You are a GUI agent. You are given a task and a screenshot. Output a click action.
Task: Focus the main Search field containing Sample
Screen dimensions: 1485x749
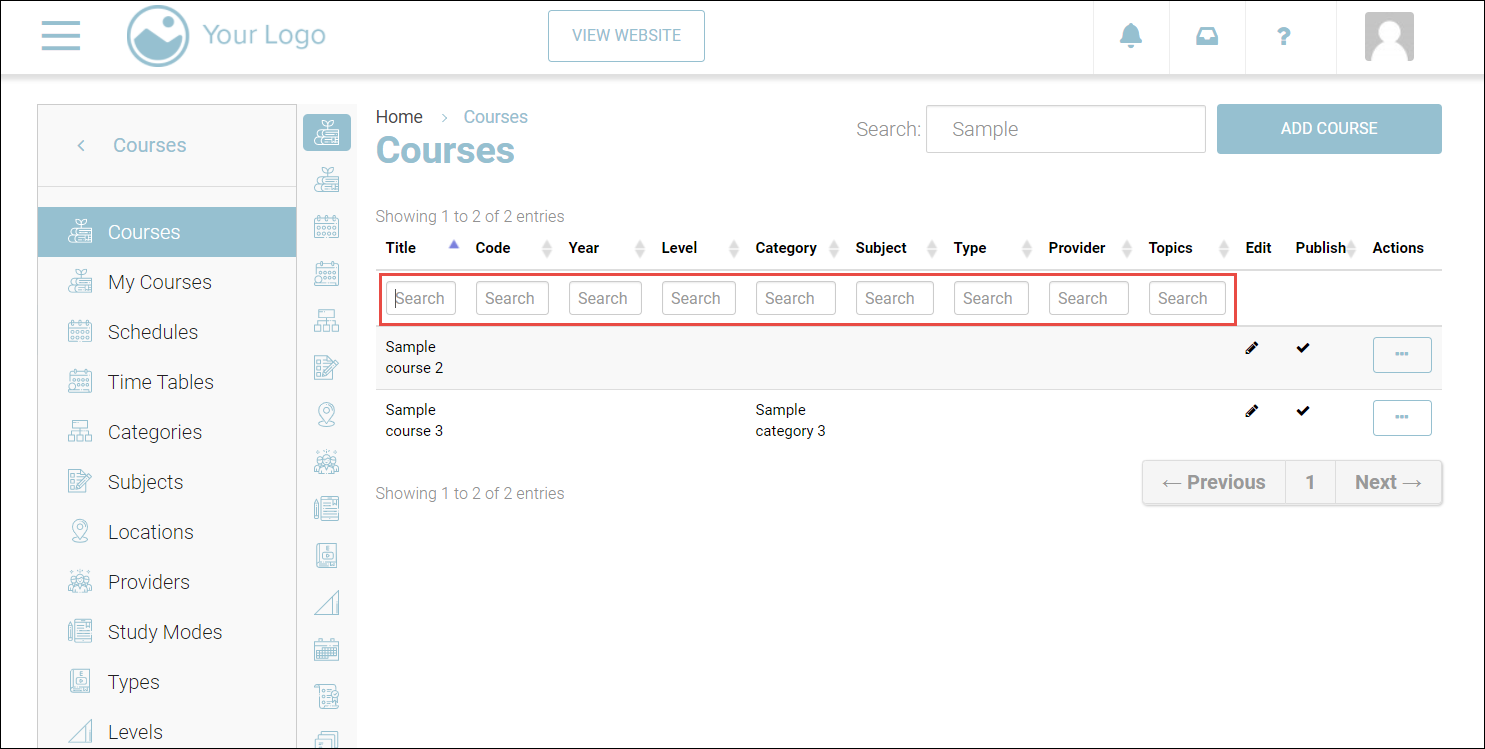click(1065, 129)
